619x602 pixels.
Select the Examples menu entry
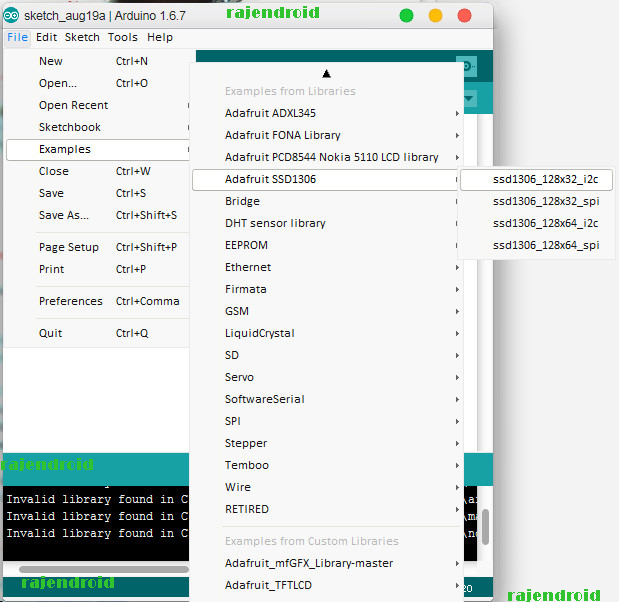tap(98, 150)
